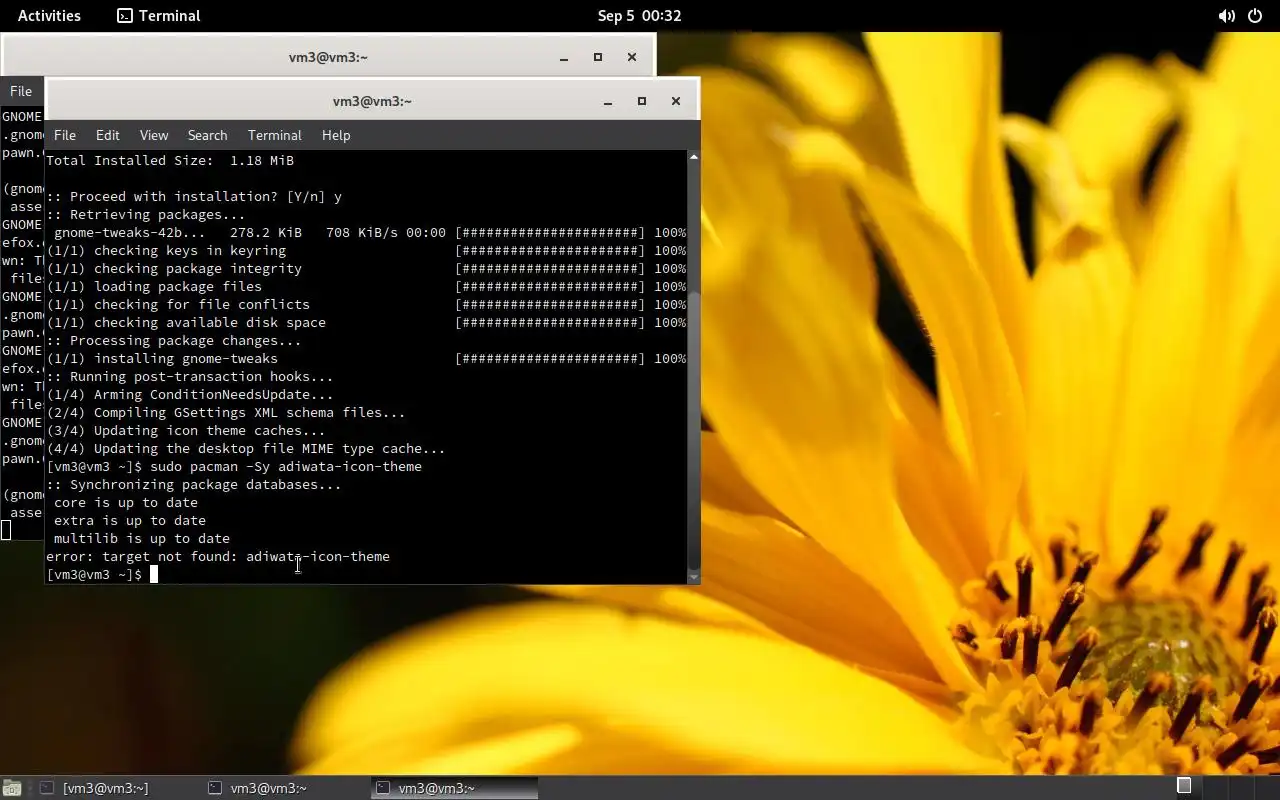Click 'Processing package changes...' line
This screenshot has height=800, width=1280.
tap(174, 340)
